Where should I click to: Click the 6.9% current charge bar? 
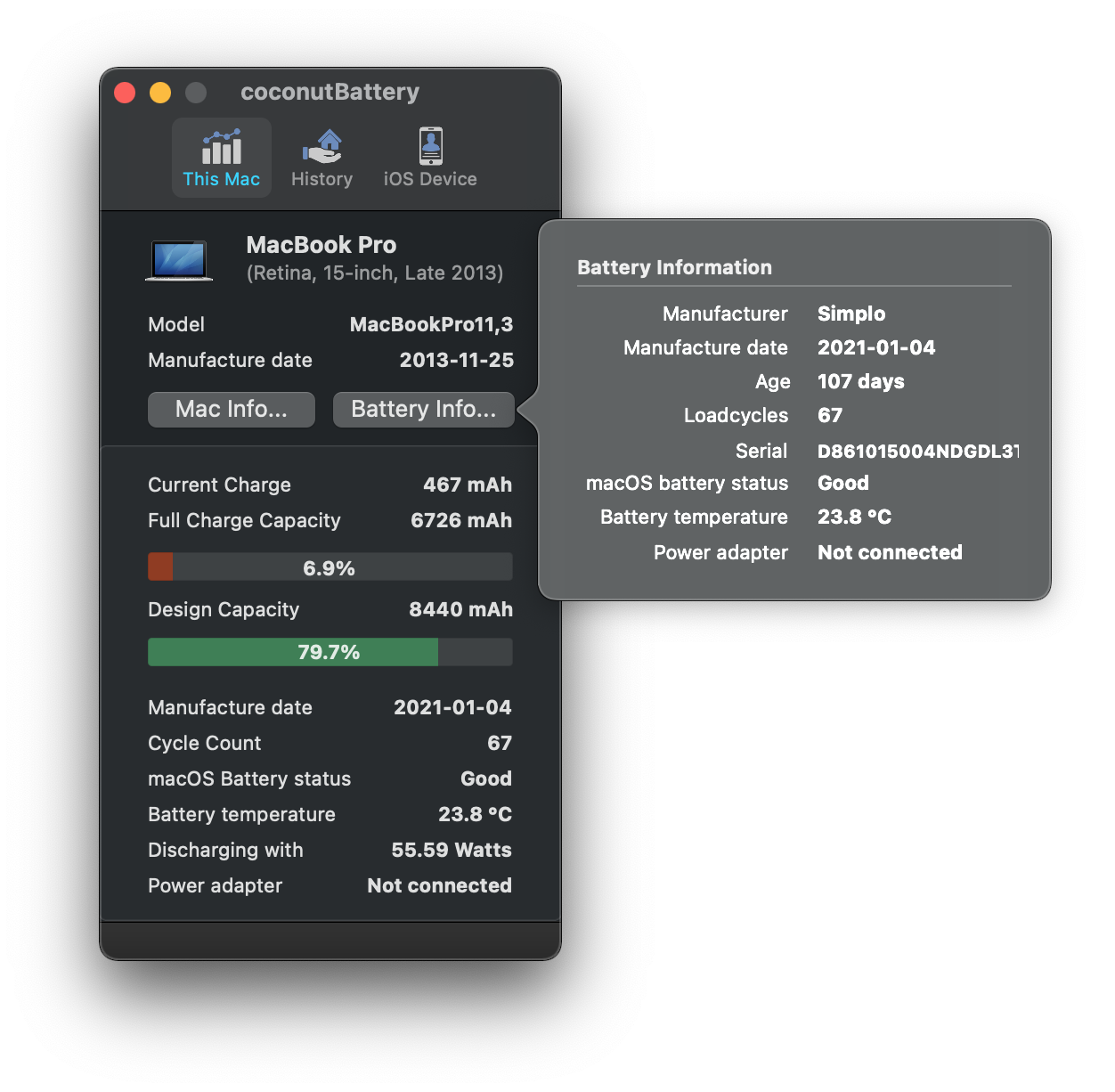tap(330, 567)
